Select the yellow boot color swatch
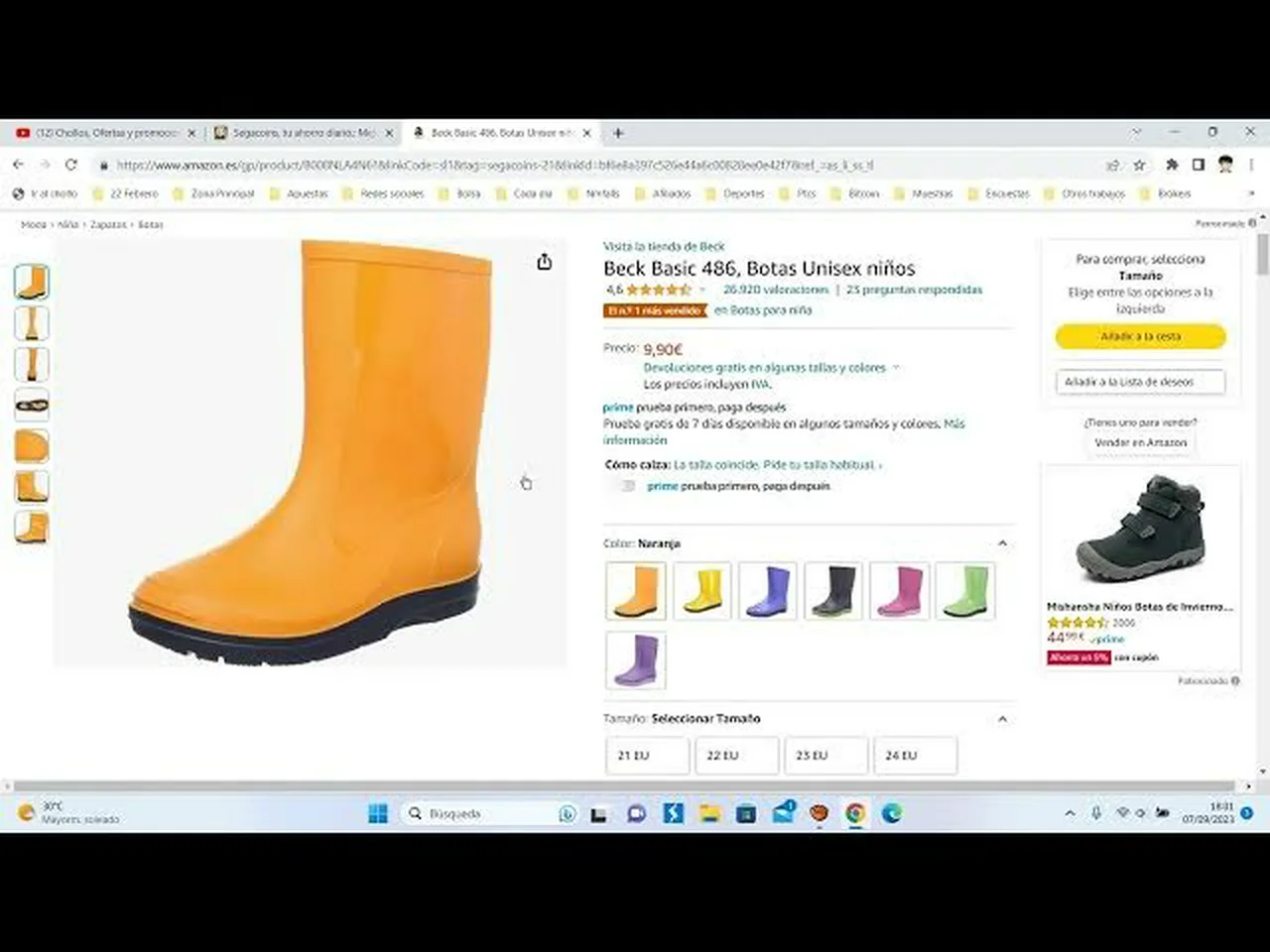The height and width of the screenshot is (952, 1270). coord(702,591)
